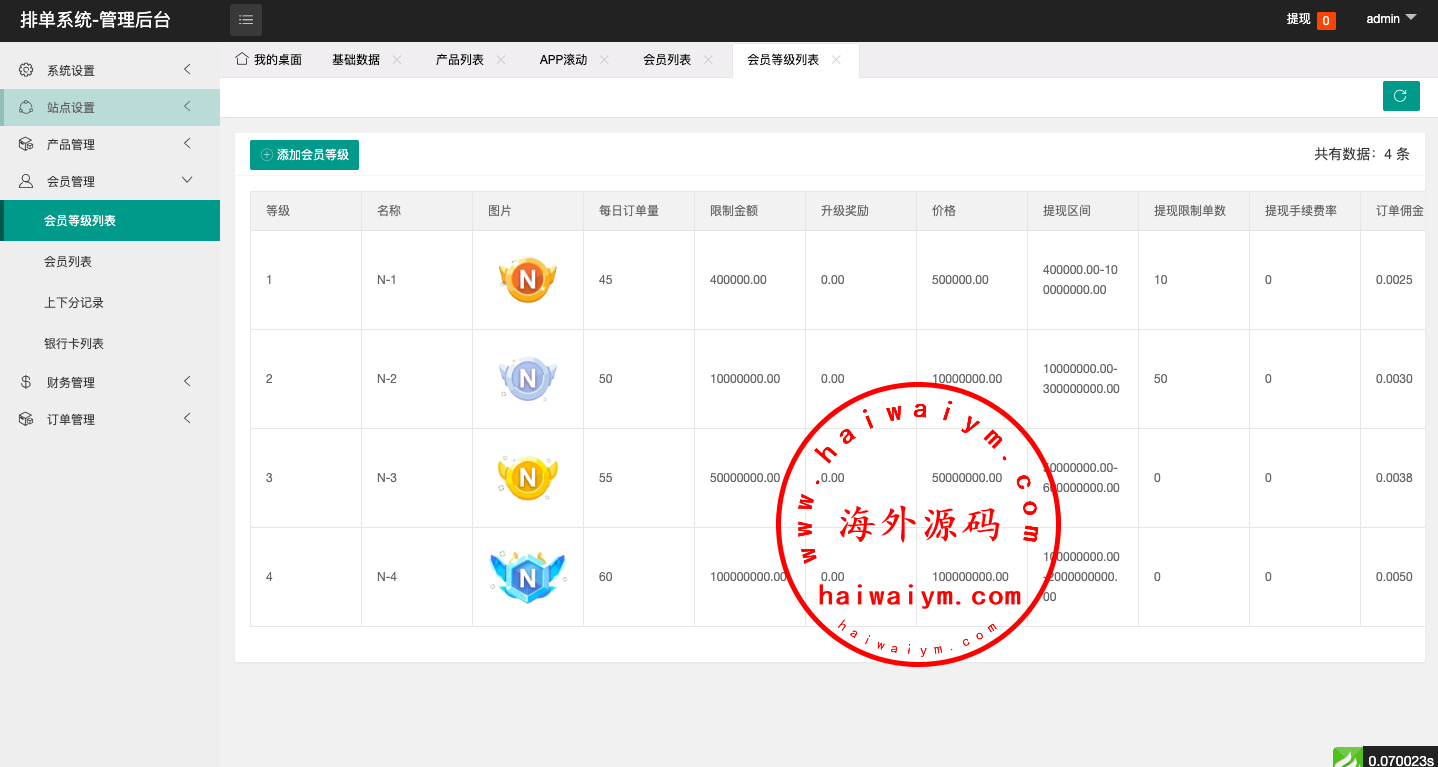Click the 添加会员等级 button

coord(304,155)
